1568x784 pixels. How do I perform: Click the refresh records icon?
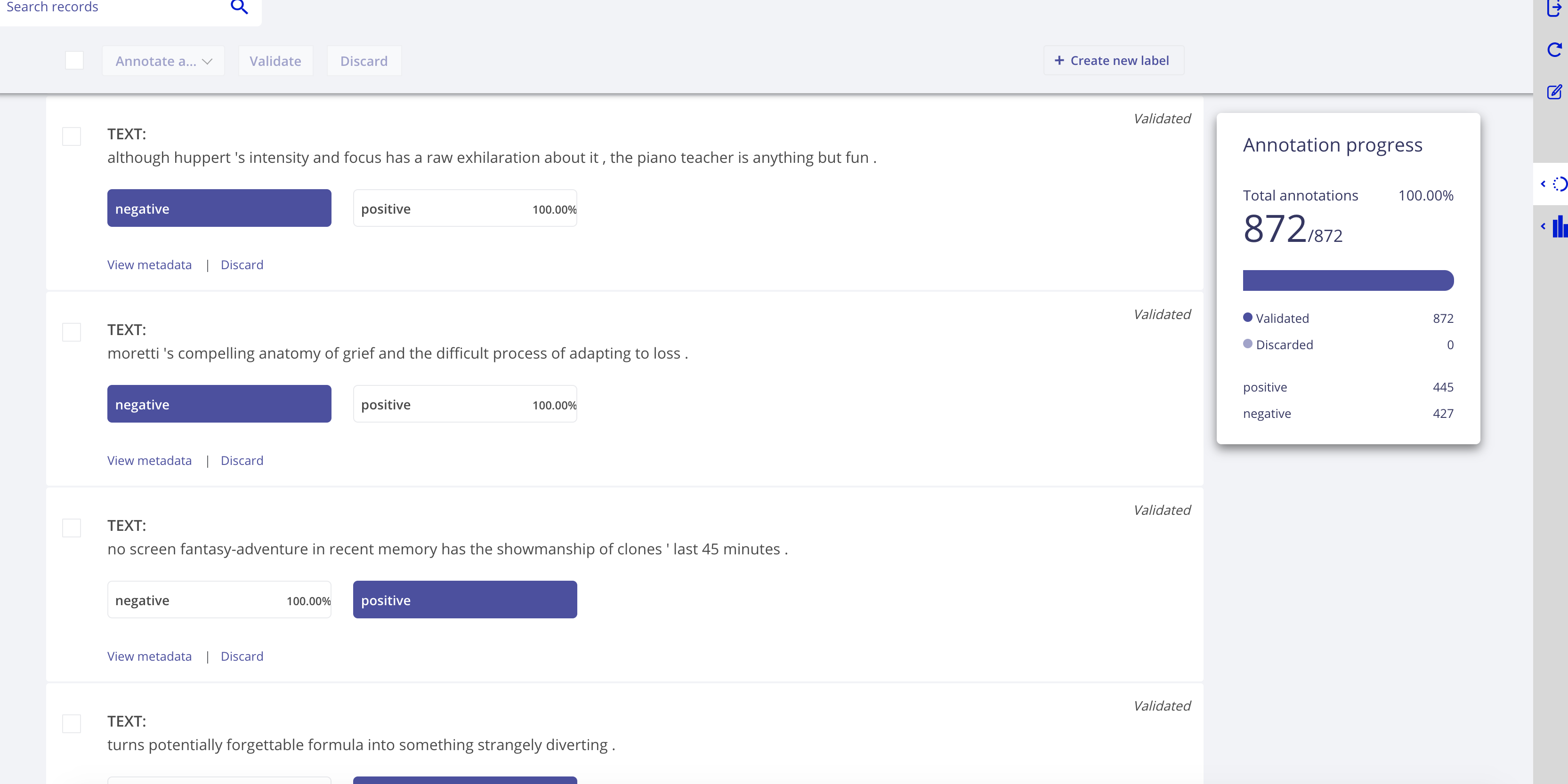[x=1555, y=50]
